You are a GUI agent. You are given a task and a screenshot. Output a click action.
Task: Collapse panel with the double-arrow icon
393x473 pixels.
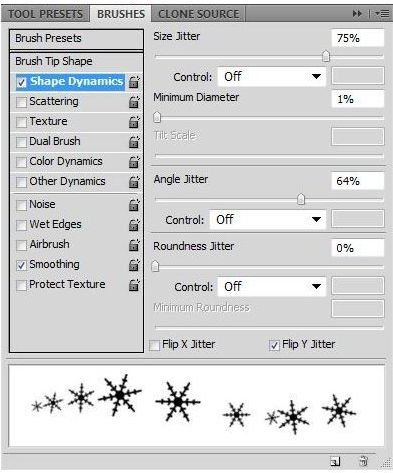[x=357, y=14]
